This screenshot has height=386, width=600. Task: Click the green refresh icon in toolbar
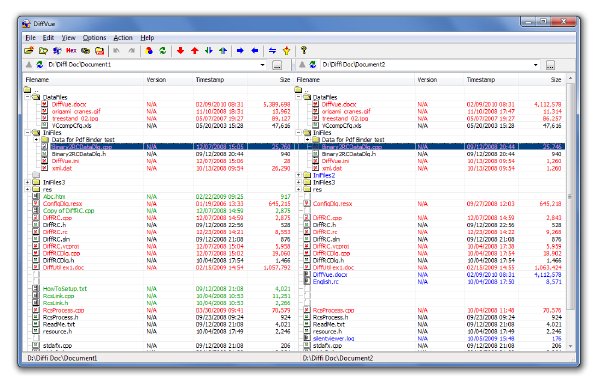tap(163, 50)
